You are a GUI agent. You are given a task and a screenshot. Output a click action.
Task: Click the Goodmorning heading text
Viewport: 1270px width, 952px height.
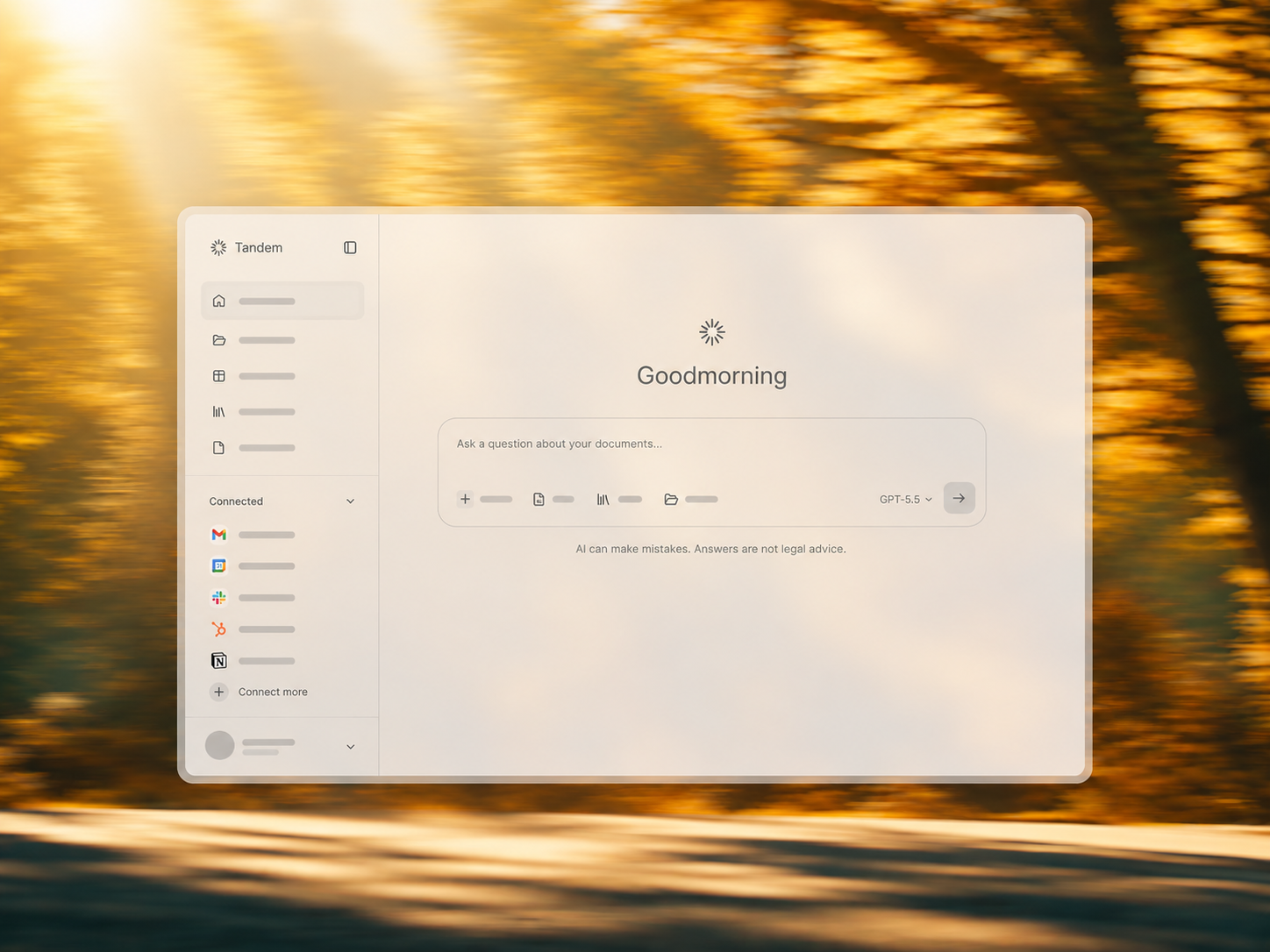[x=712, y=375]
